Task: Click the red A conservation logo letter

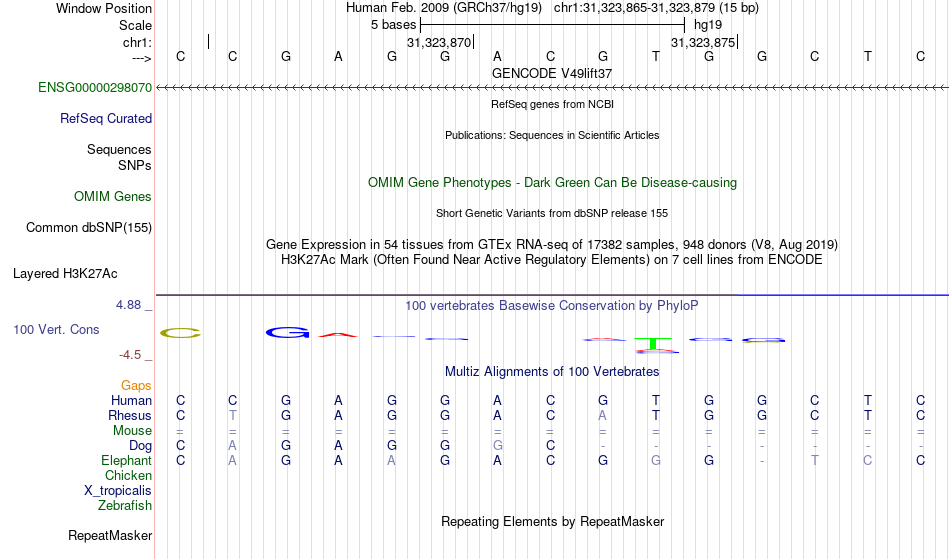Action: (x=338, y=334)
